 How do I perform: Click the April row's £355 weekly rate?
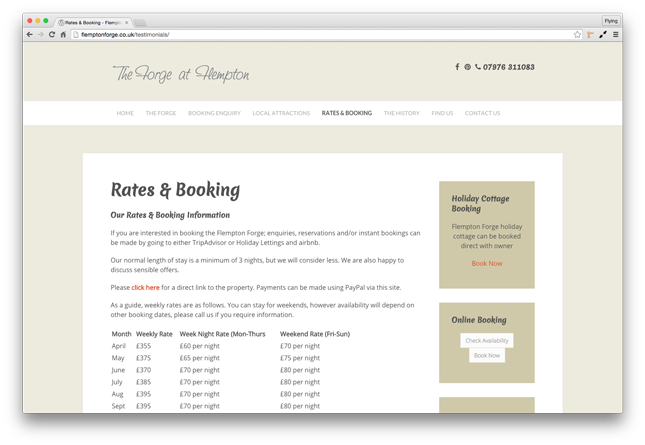(144, 346)
